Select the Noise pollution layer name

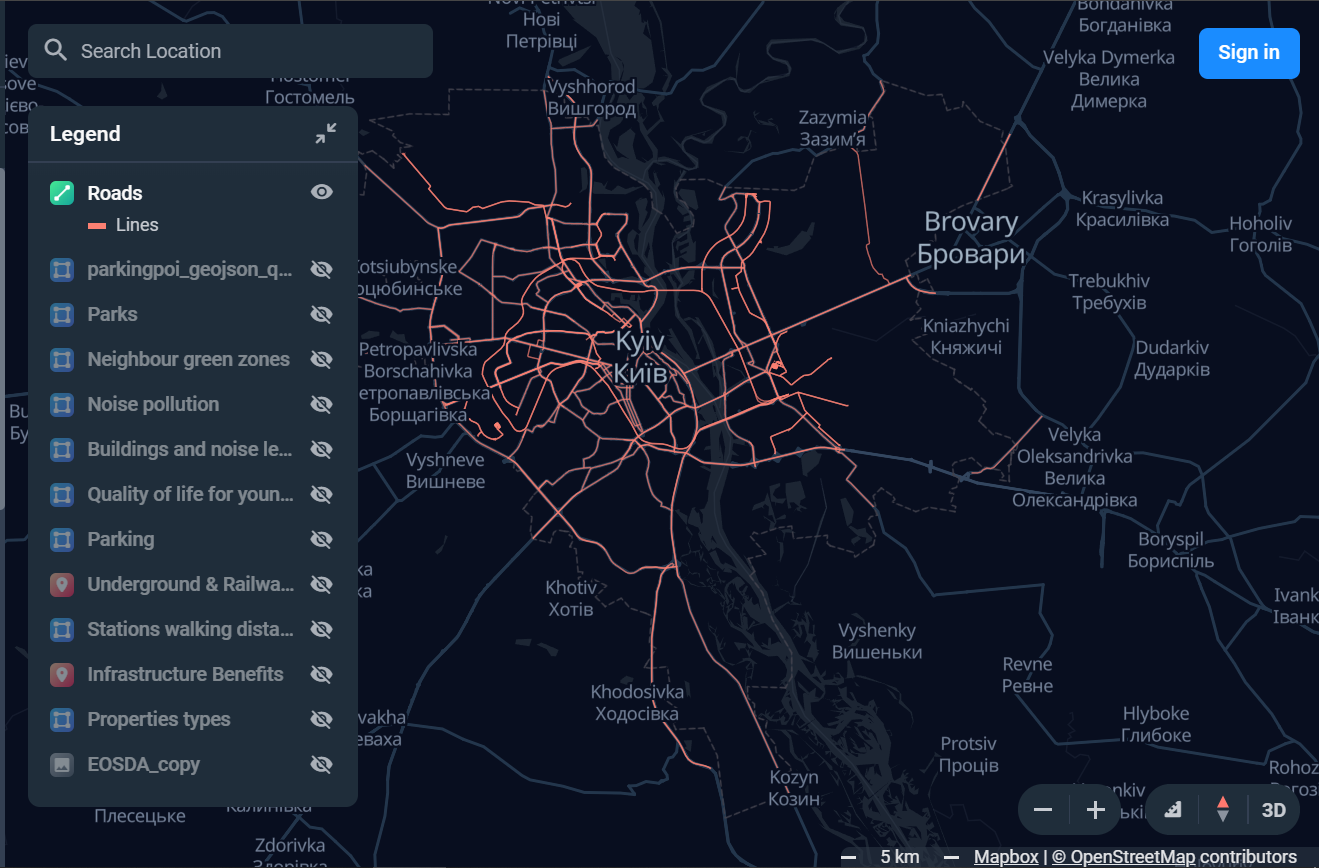point(153,404)
